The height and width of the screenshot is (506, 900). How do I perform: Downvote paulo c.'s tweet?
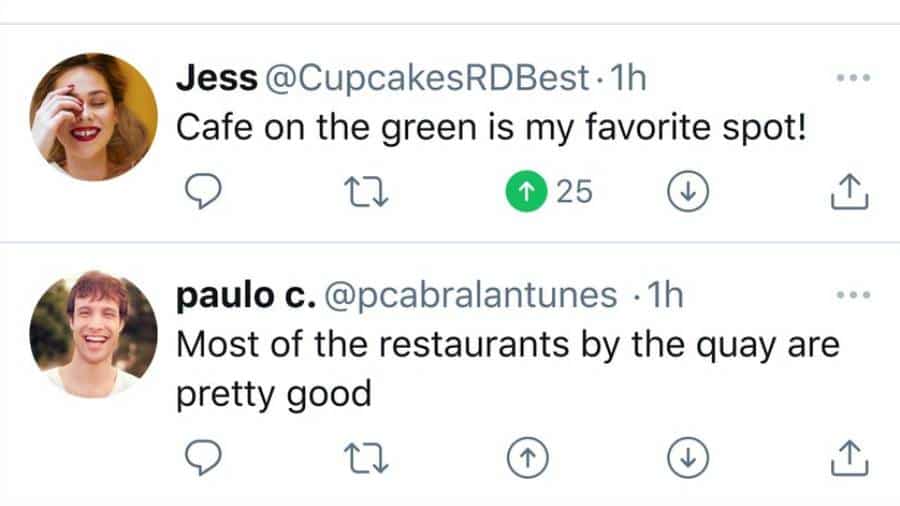pyautogui.click(x=687, y=458)
